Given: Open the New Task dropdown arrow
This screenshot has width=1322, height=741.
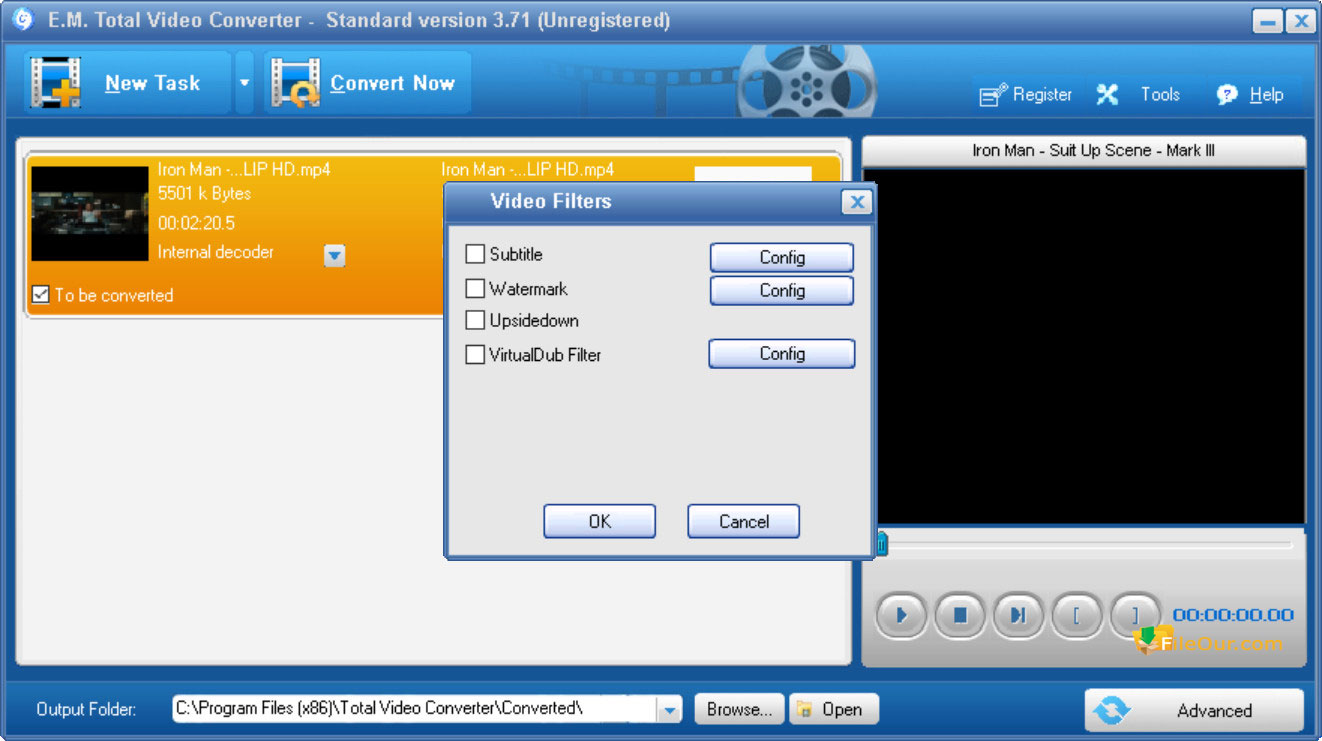Looking at the screenshot, I should 245,83.
